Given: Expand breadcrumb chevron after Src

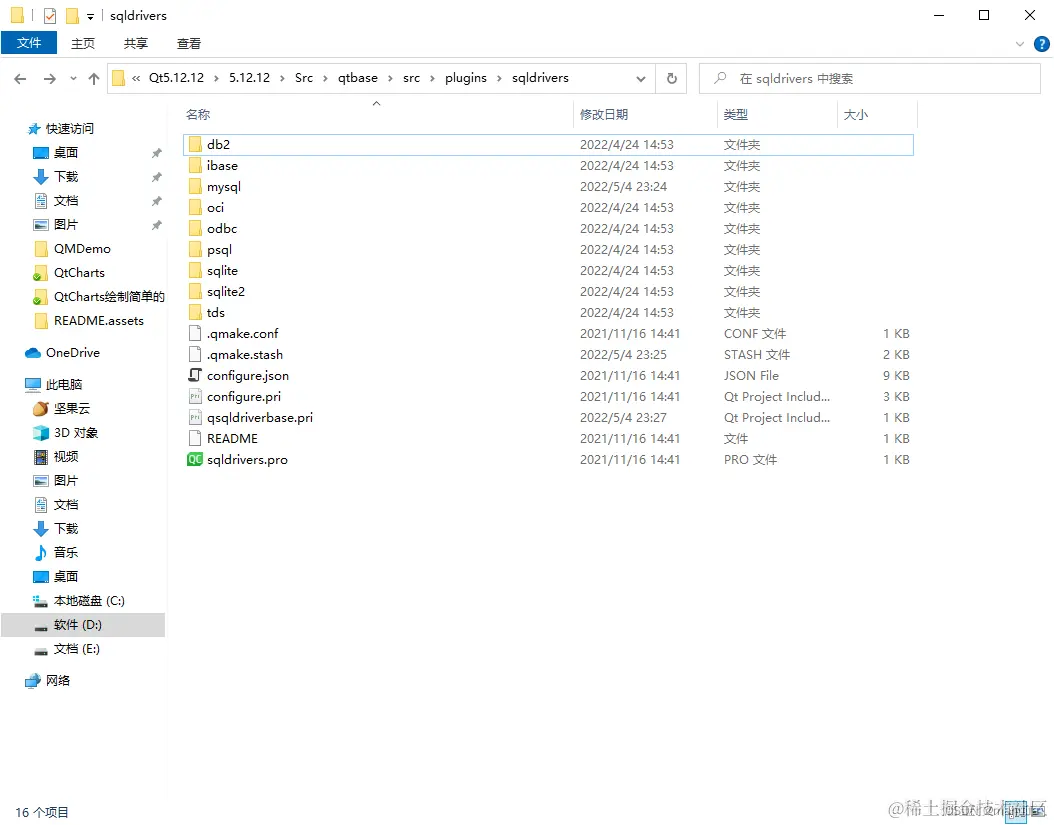Looking at the screenshot, I should coord(325,79).
